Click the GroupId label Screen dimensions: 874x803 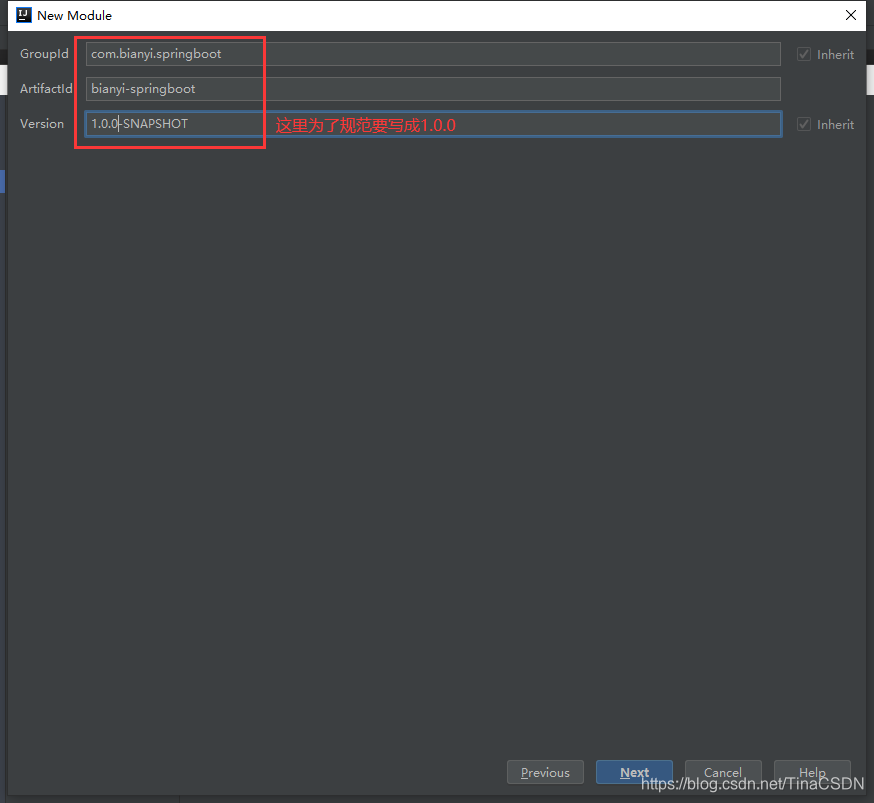[45, 54]
